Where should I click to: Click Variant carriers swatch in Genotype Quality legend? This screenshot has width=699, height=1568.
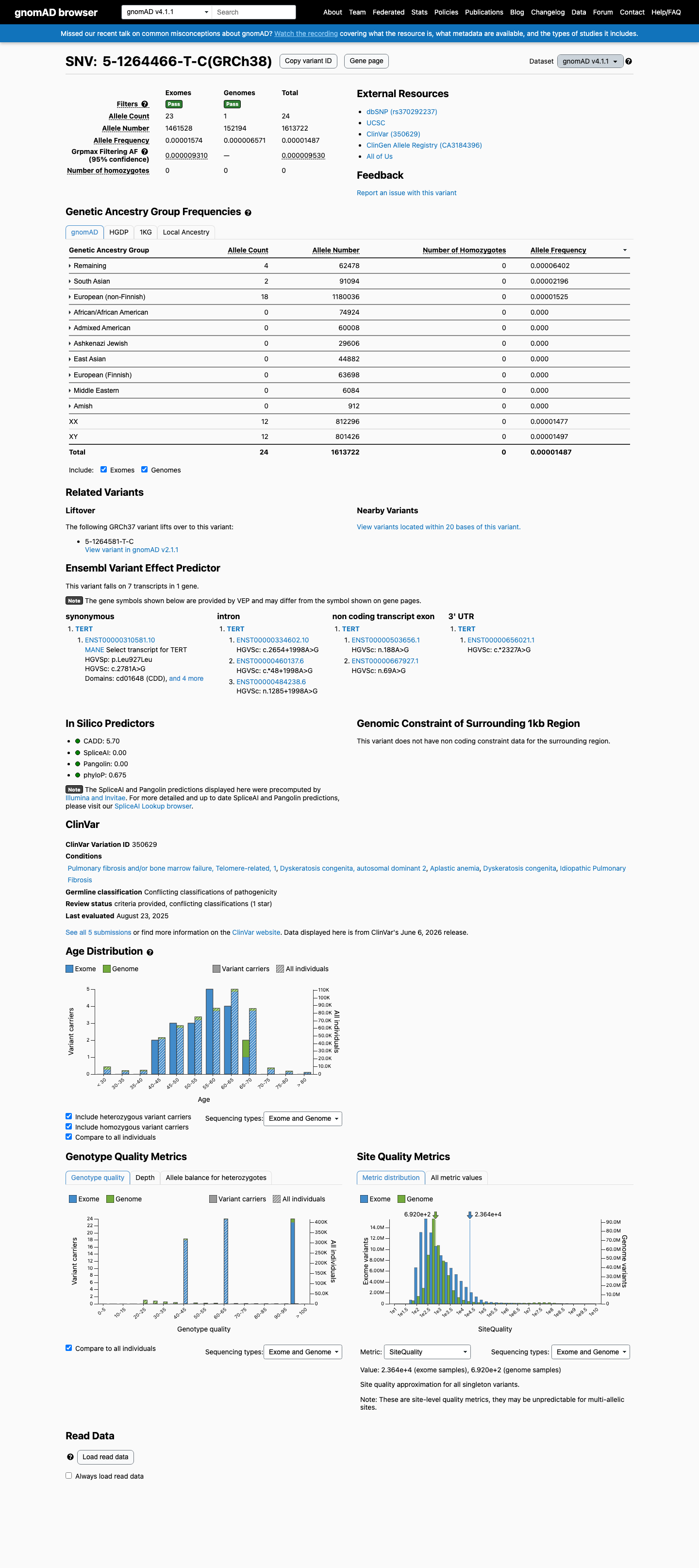(213, 1199)
